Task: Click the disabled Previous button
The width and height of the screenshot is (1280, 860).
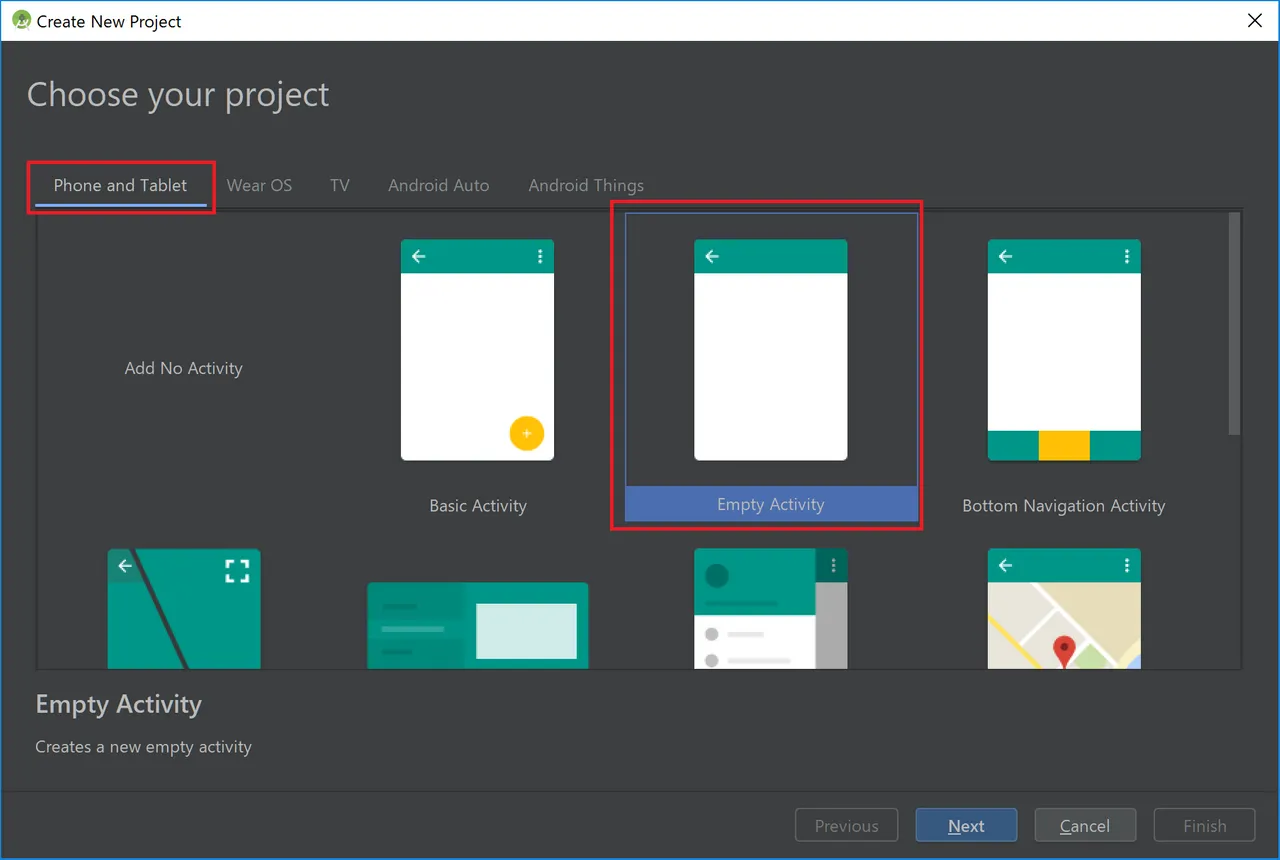Action: pos(846,826)
